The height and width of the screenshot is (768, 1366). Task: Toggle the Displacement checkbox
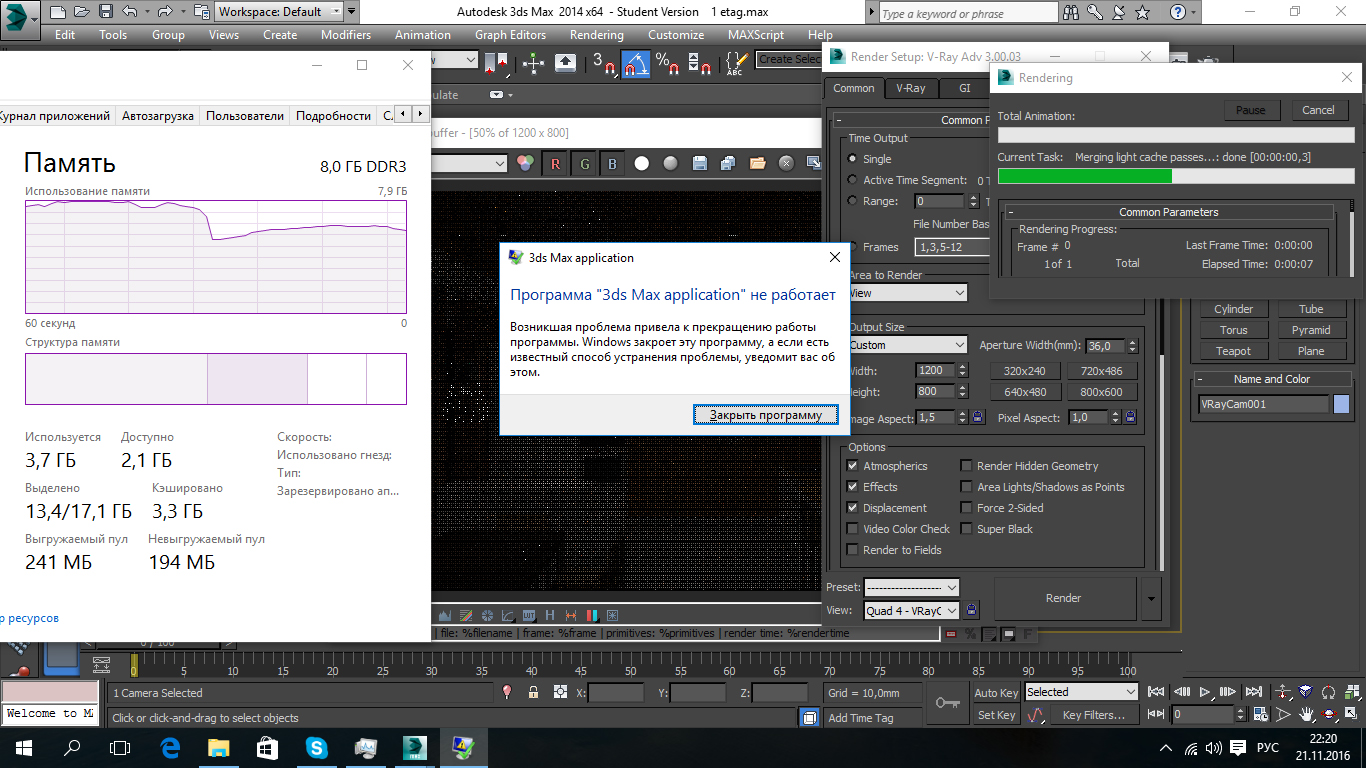pos(853,508)
